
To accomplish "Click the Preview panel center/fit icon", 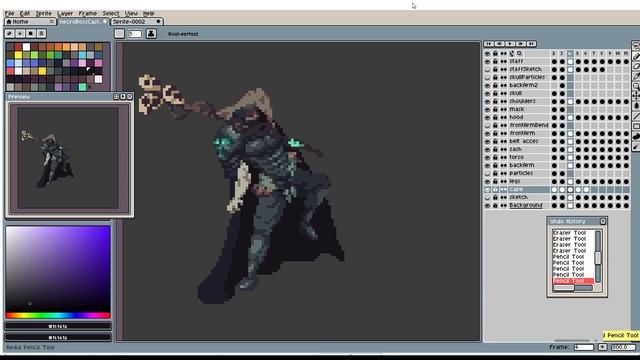I will point(116,97).
